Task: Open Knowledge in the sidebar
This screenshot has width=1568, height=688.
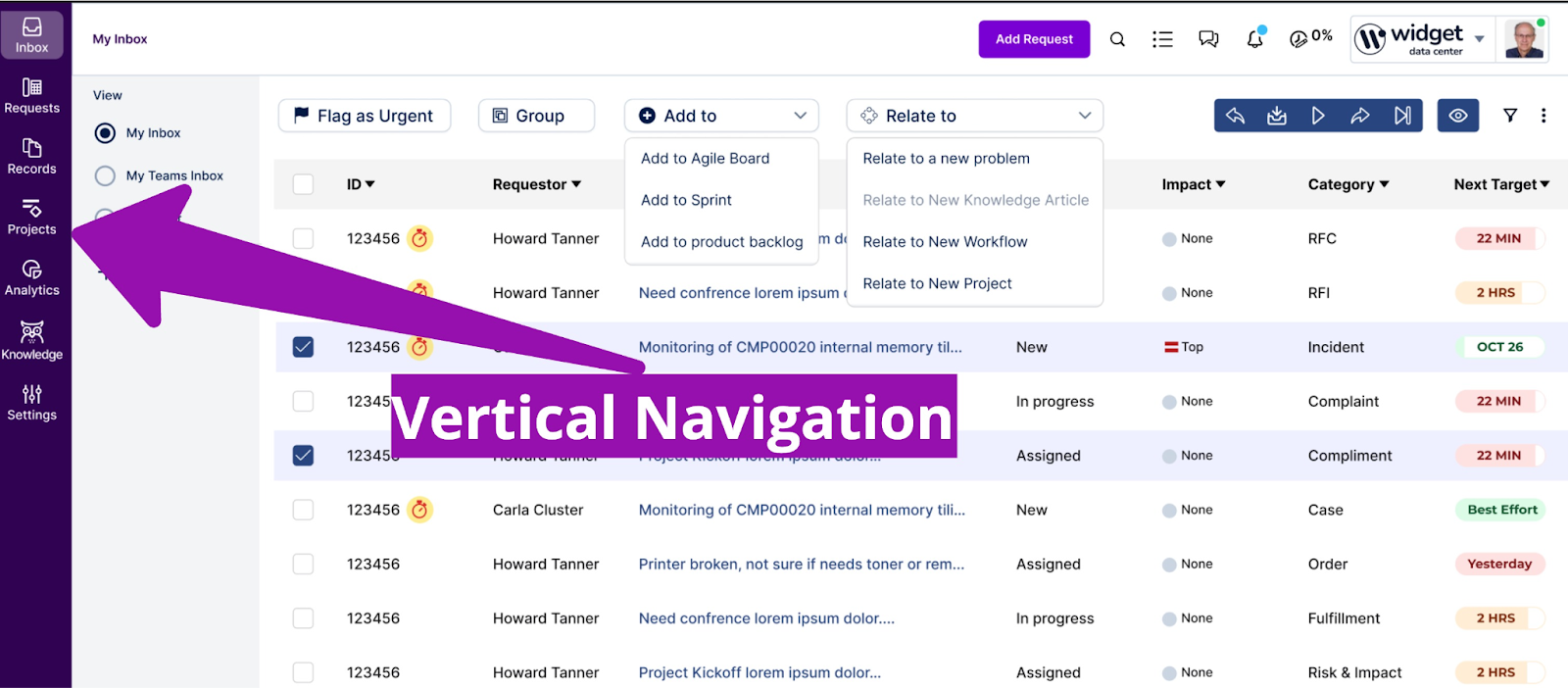Action: pyautogui.click(x=31, y=341)
